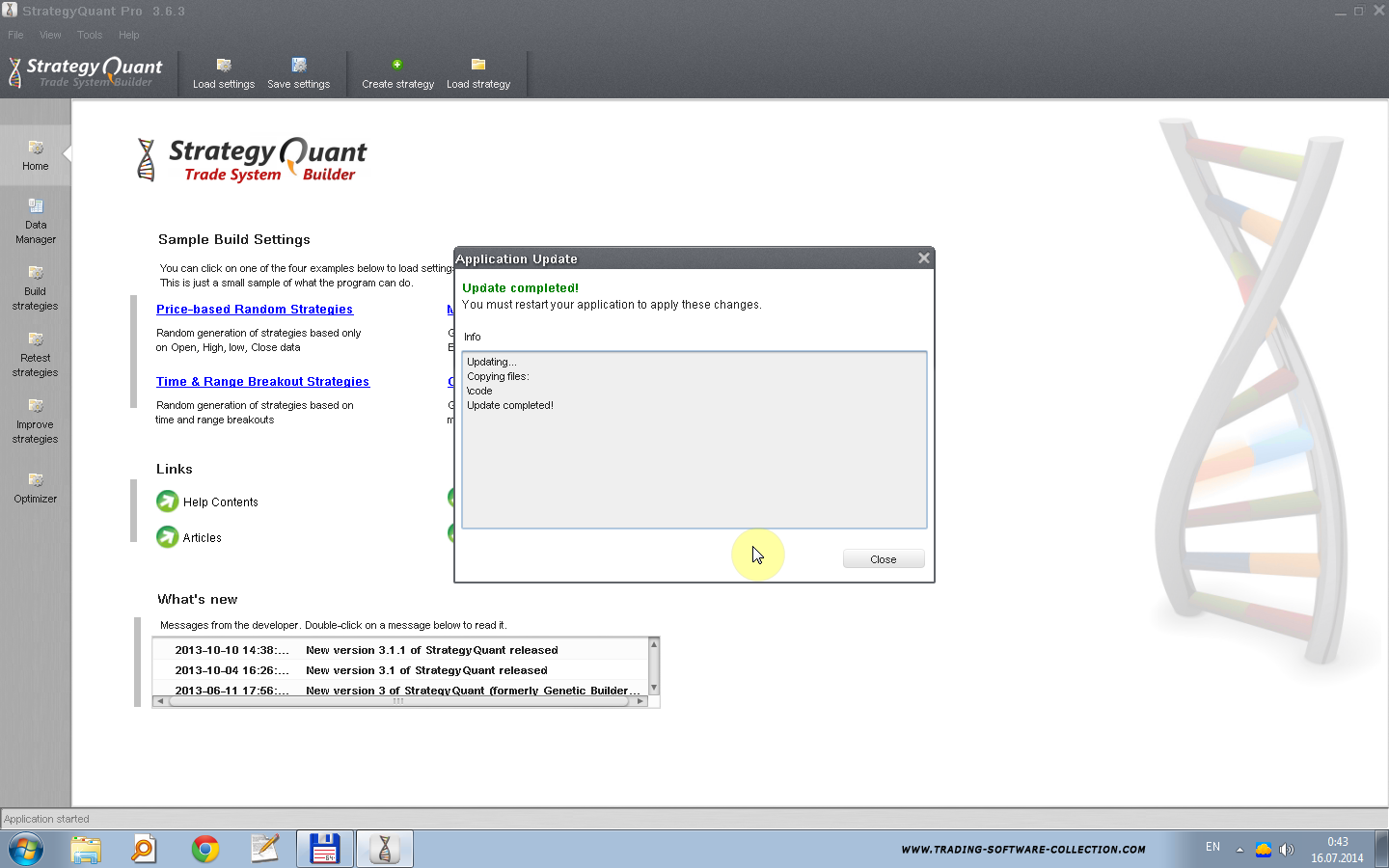
Task: Open the Help menu
Action: point(128,35)
